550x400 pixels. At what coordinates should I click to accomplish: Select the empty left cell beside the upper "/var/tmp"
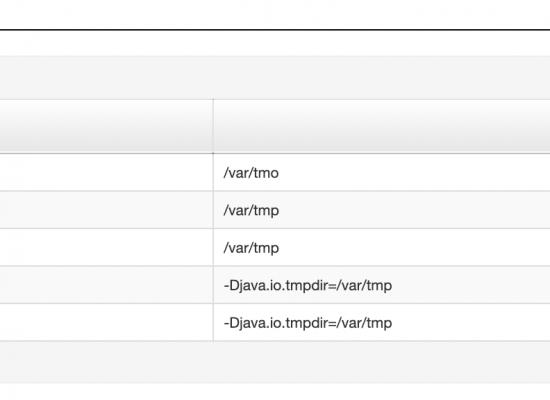point(106,210)
